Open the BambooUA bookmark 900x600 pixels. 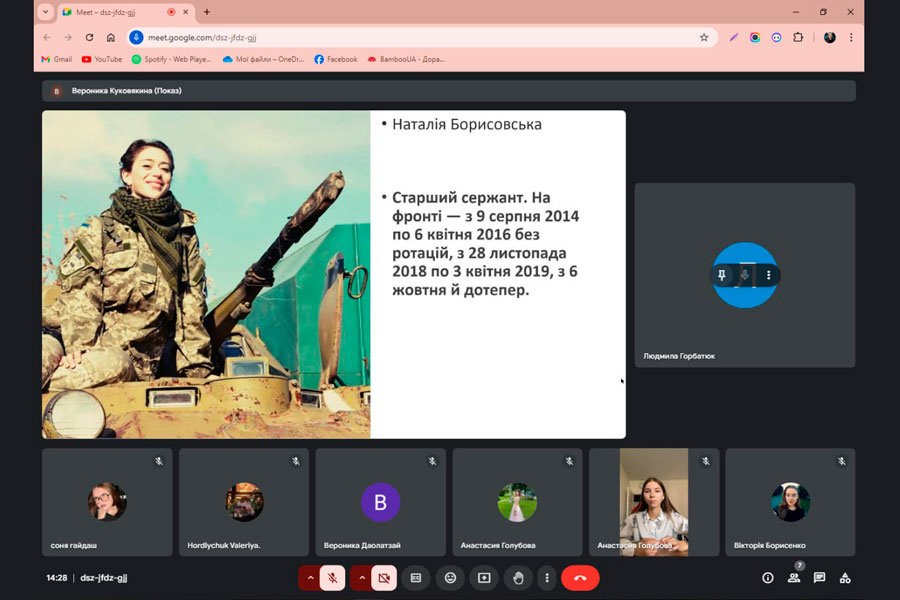[406, 59]
